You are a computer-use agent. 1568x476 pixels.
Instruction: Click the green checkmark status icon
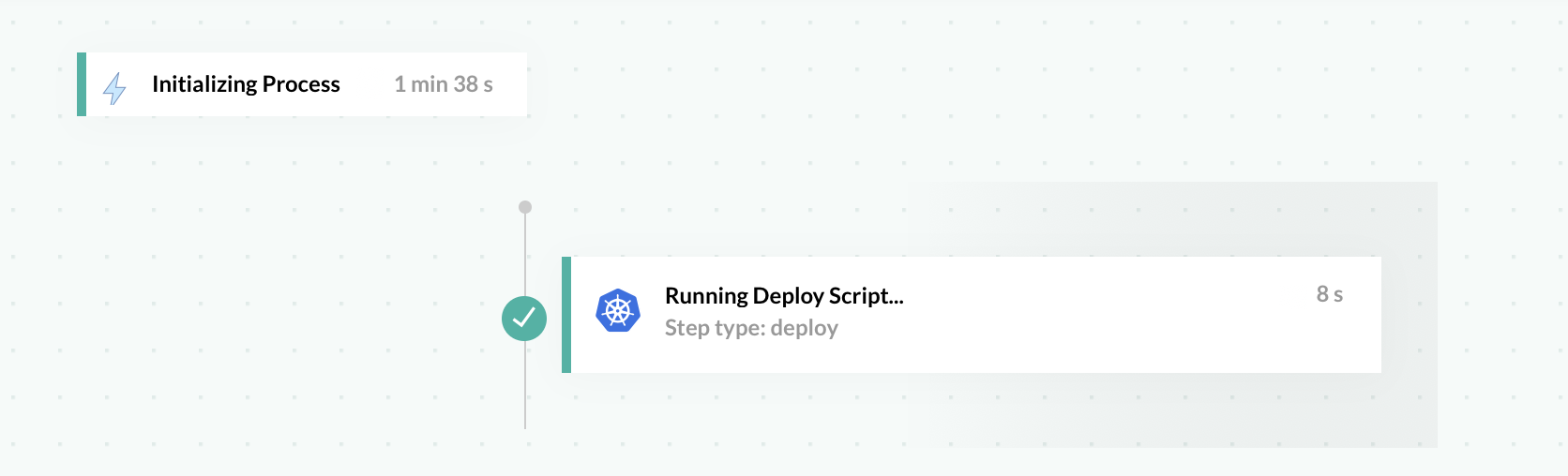point(524,319)
